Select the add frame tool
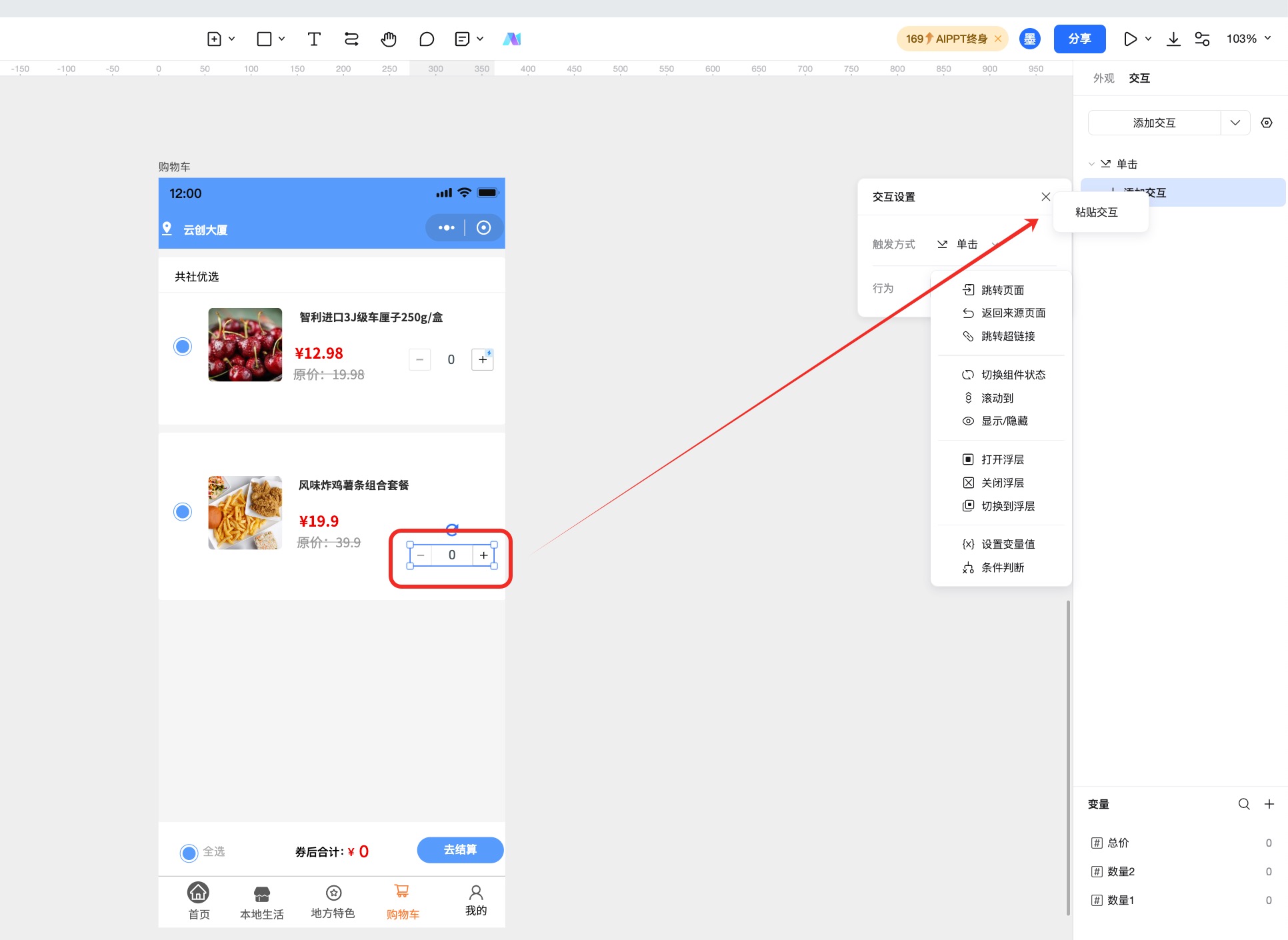Image resolution: width=1288 pixels, height=940 pixels. [x=214, y=39]
